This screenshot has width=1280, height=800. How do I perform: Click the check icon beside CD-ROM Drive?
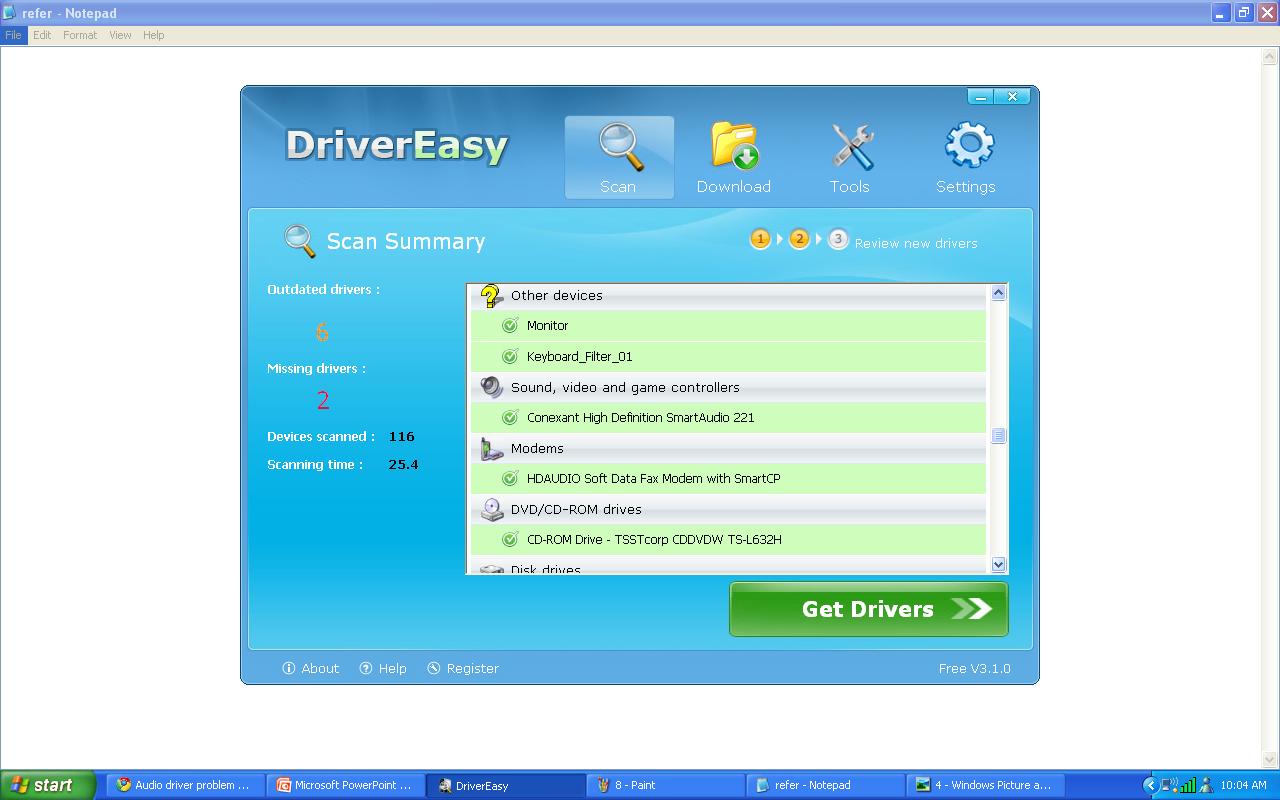coord(510,540)
